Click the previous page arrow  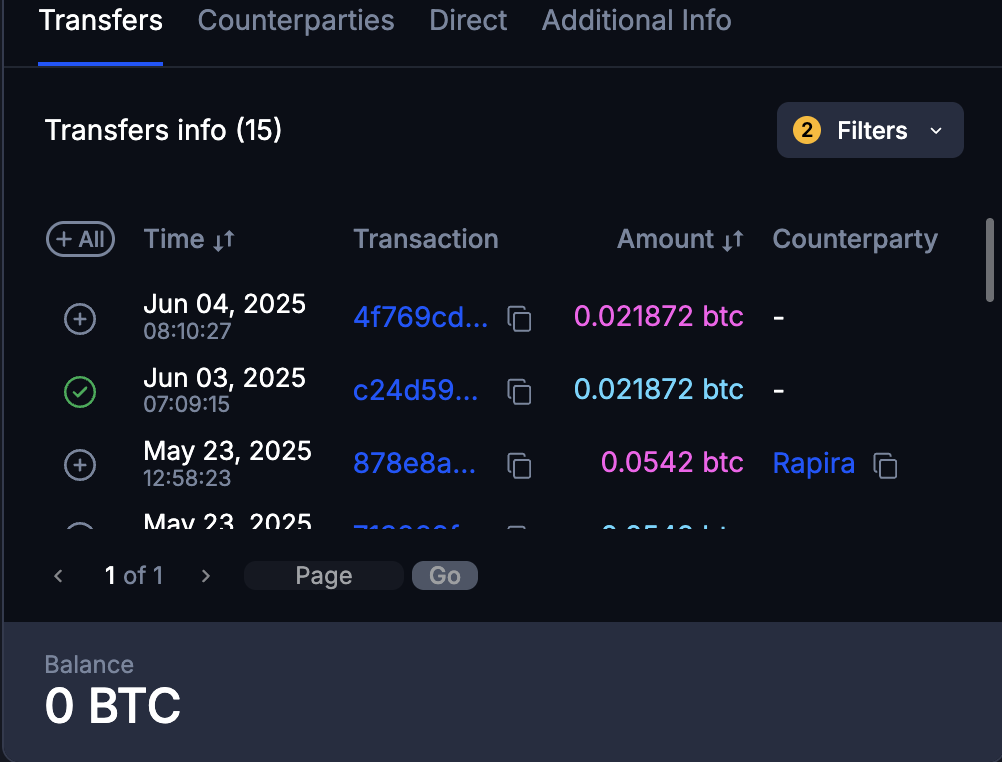[58, 575]
